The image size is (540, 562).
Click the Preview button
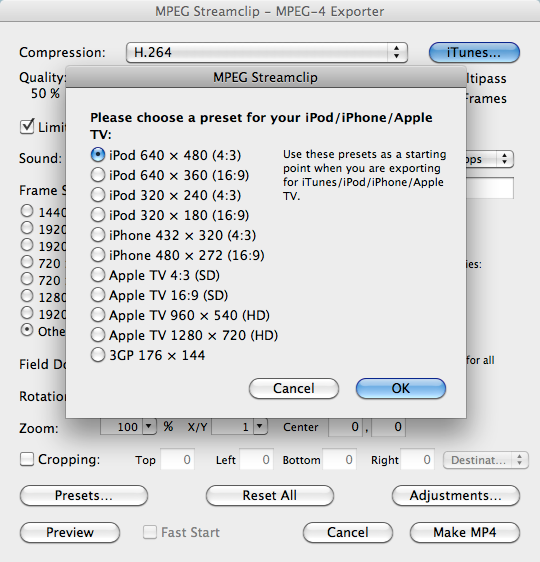coord(70,532)
